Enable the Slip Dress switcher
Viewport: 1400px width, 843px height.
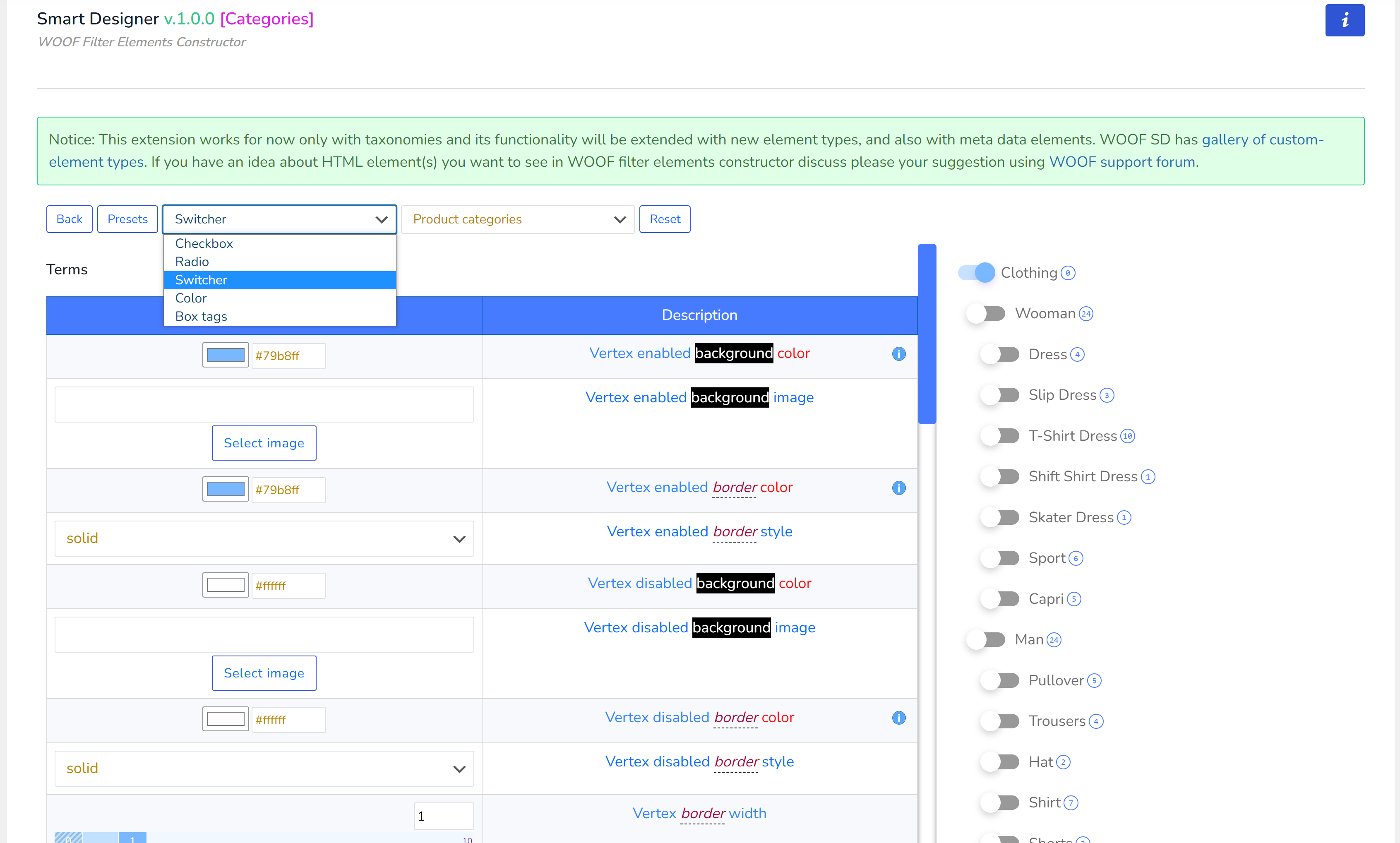point(999,395)
